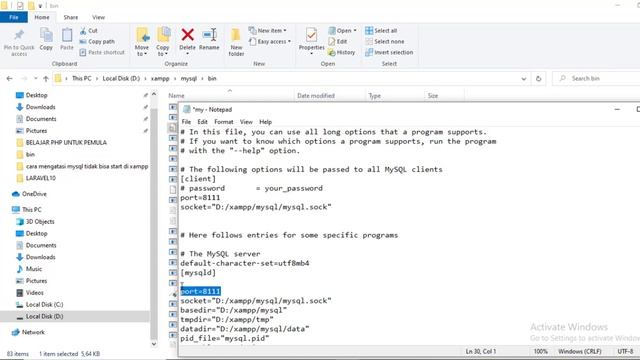Refresh the bin folder view
Screen dimensions: 640x360
point(538,78)
